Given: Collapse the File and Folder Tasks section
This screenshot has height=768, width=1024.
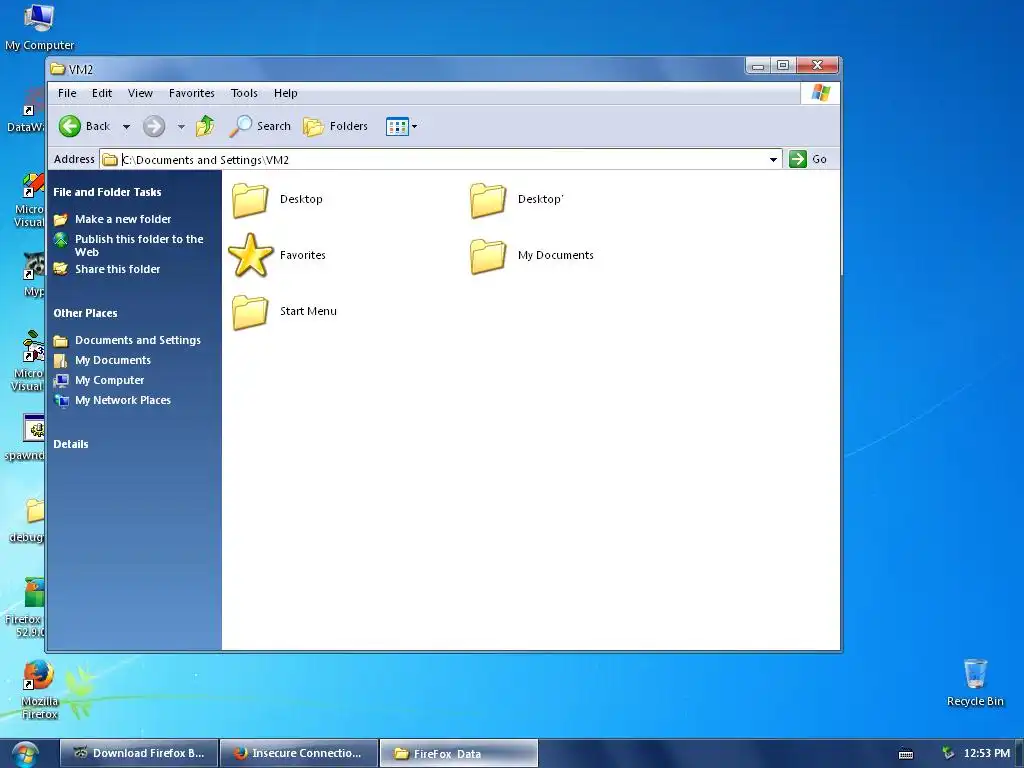Looking at the screenshot, I should click(107, 192).
